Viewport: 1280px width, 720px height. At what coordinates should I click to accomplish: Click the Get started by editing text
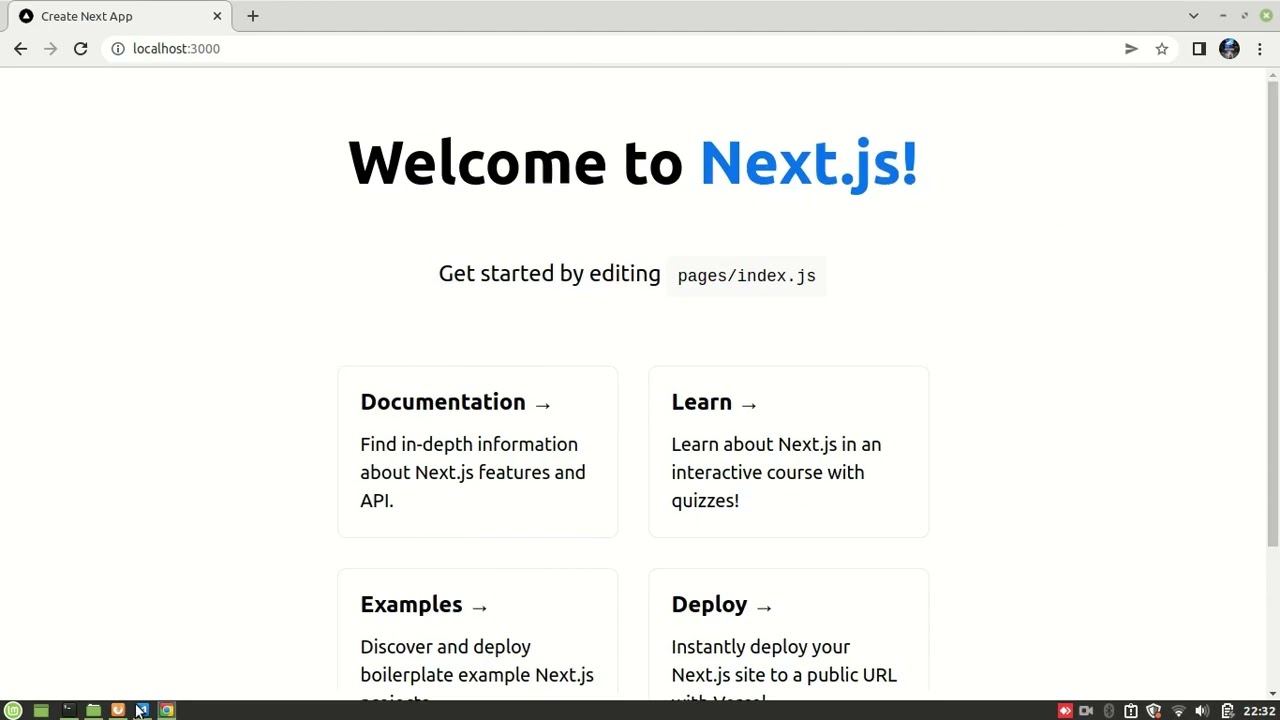549,274
